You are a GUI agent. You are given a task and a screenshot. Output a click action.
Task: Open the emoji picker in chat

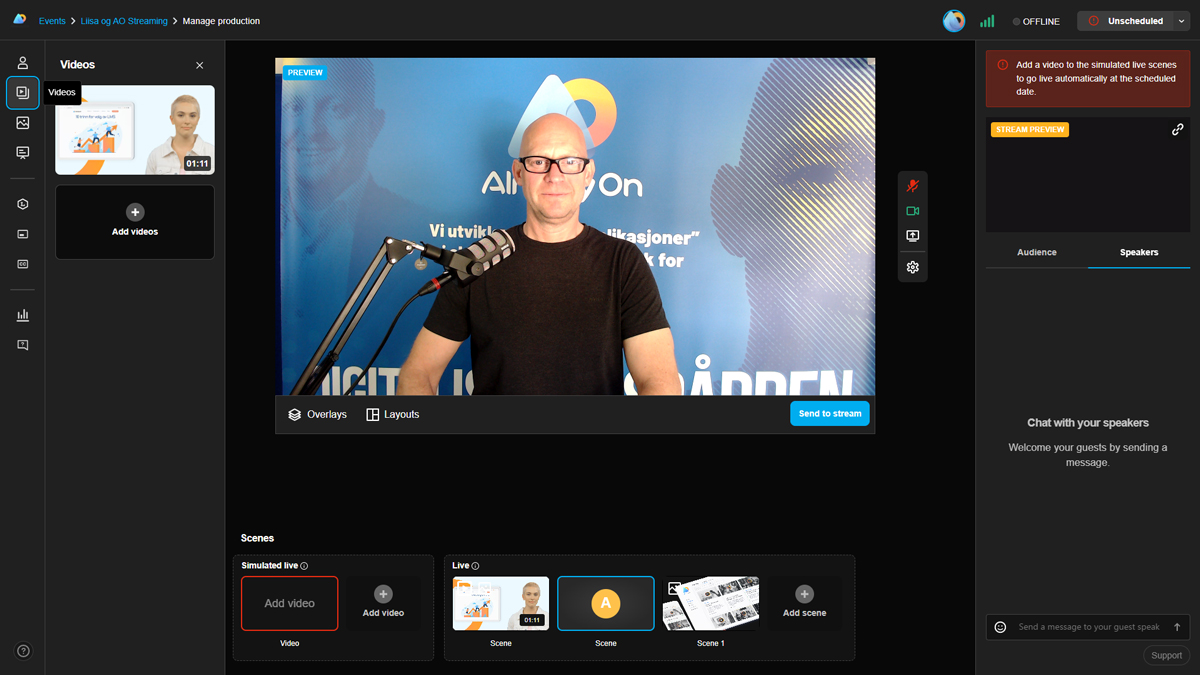(1000, 627)
